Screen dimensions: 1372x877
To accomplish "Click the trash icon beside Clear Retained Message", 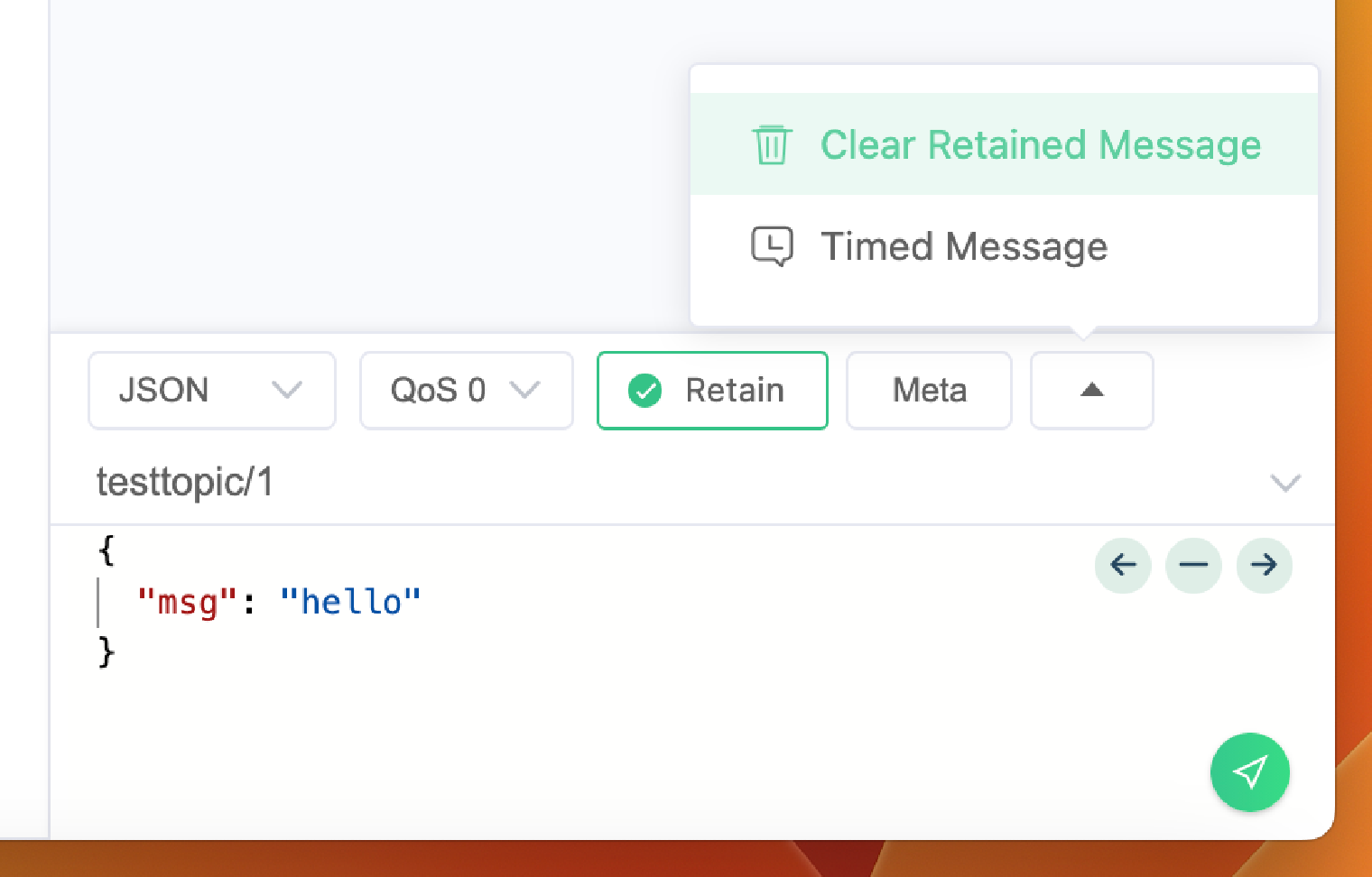I will (x=772, y=144).
